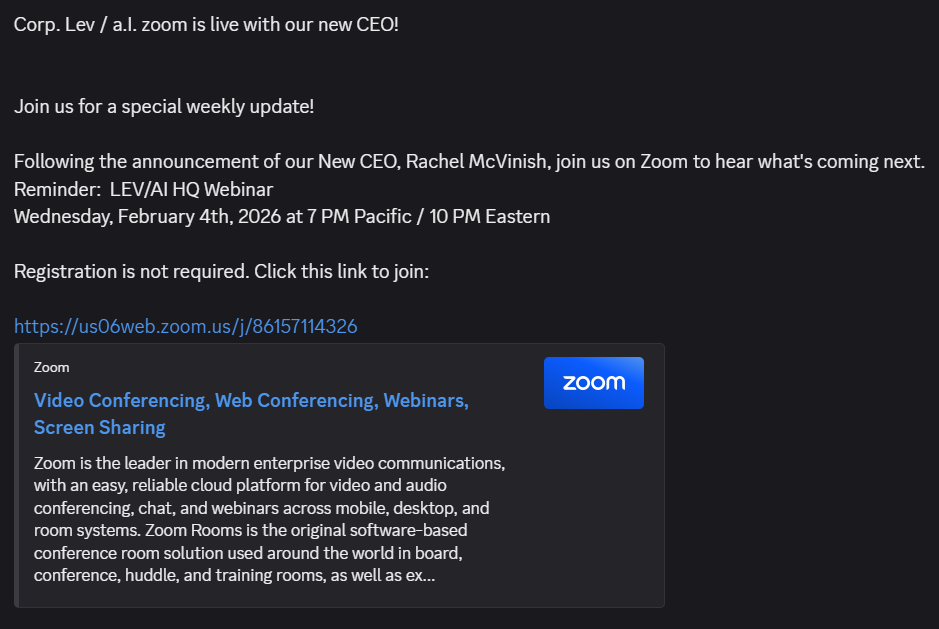This screenshot has width=939, height=629.
Task: Click the date "Wednesday, February 4th, 2026"
Action: tap(147, 216)
